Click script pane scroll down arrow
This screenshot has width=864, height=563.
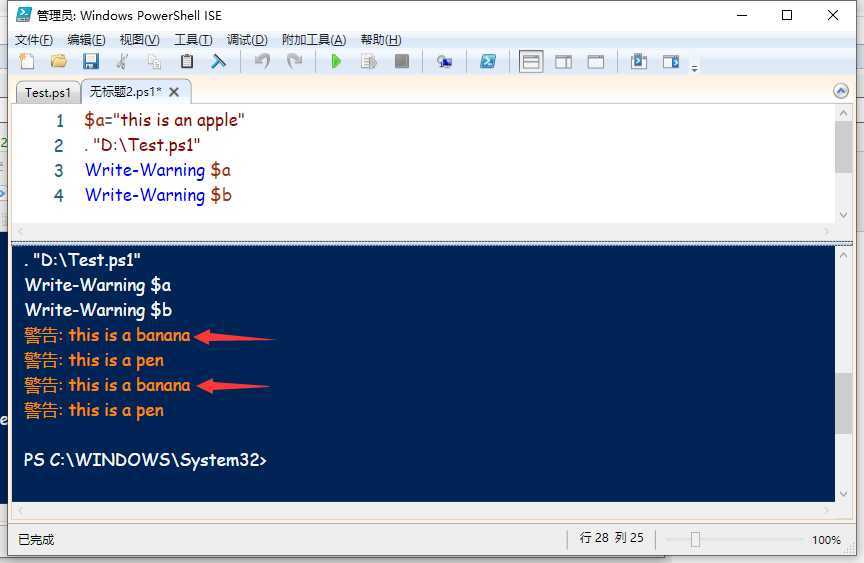tap(843, 215)
